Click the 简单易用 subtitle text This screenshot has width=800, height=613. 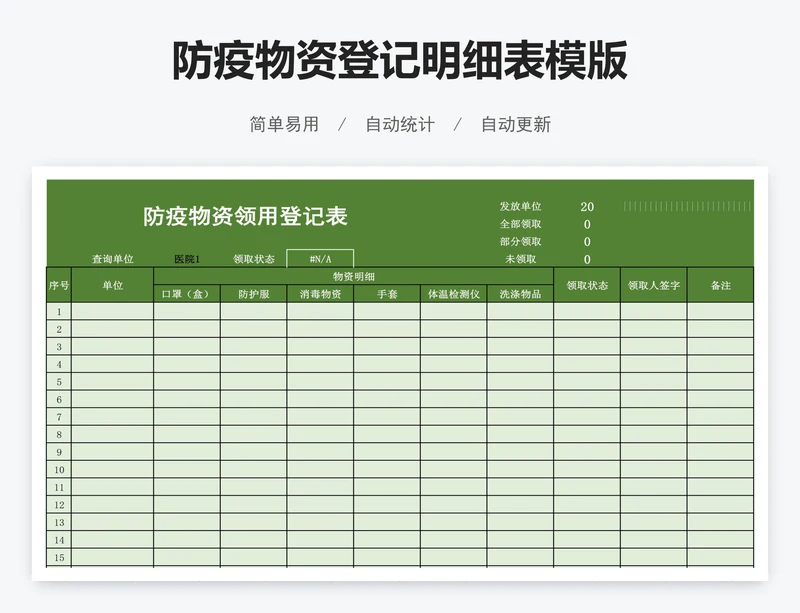pos(284,124)
